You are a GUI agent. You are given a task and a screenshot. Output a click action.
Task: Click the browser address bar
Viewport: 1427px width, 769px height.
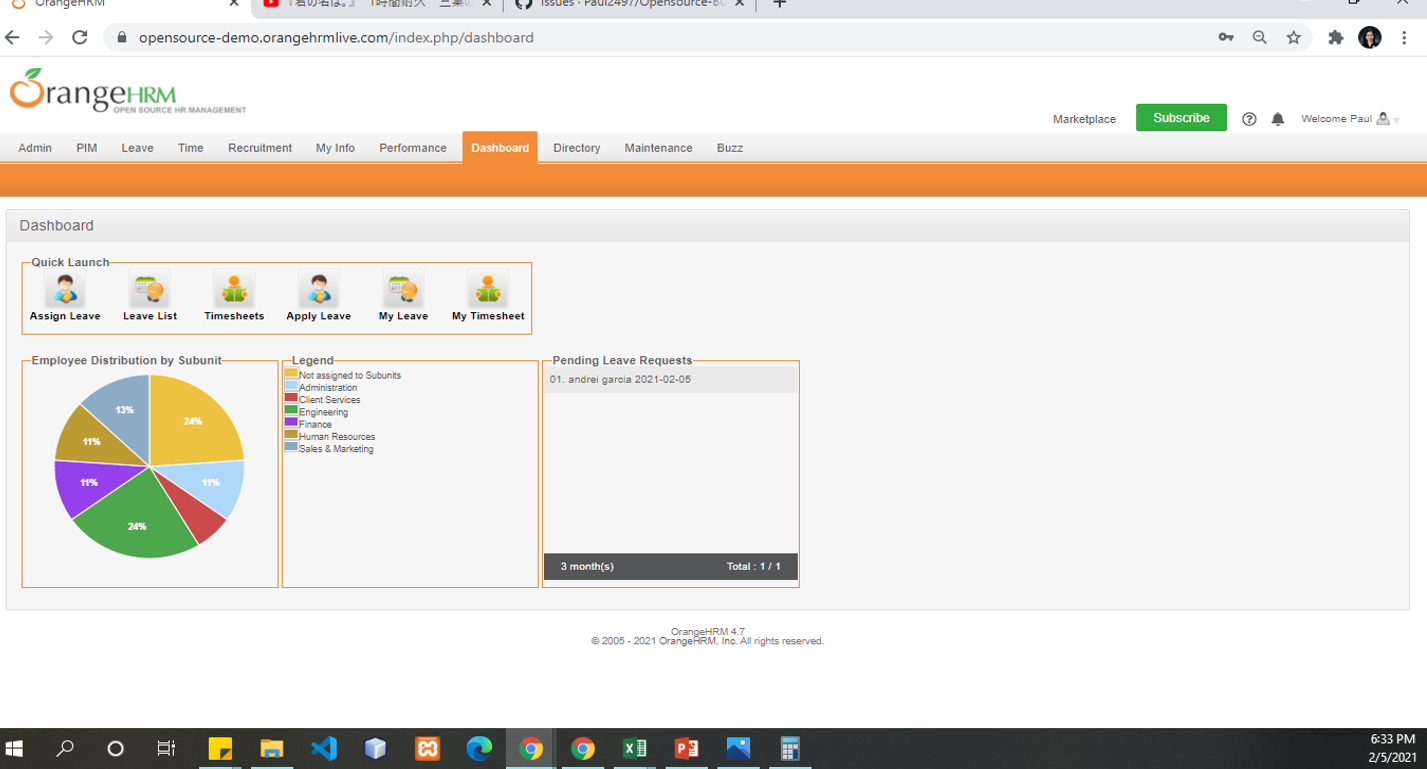[660, 37]
